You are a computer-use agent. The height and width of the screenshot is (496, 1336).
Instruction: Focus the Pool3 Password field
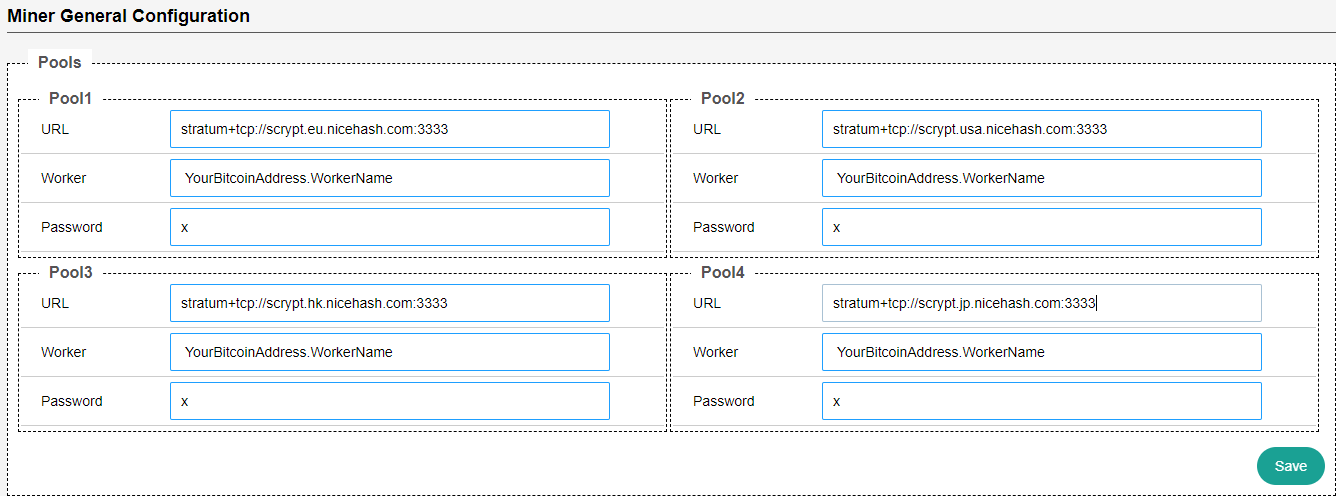point(389,401)
